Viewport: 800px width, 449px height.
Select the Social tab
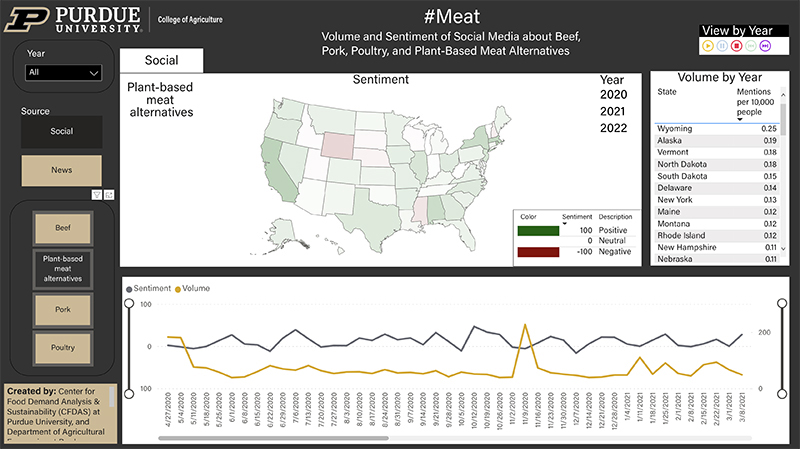161,61
